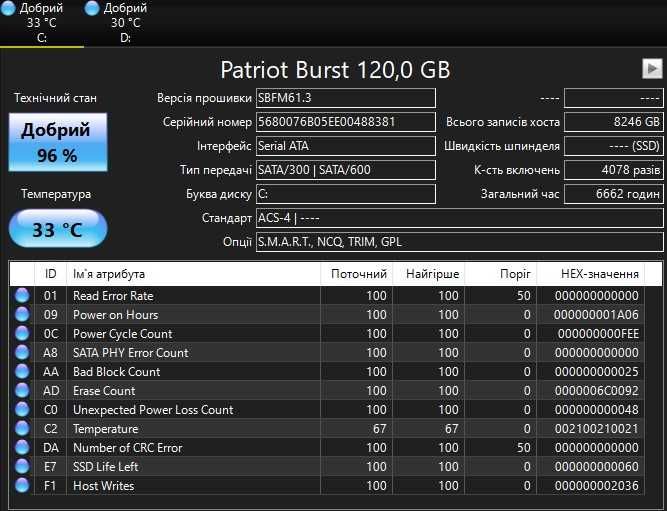Click the transfer mode field SATA/300 | SATA/600
The width and height of the screenshot is (667, 511).
click(x=346, y=170)
